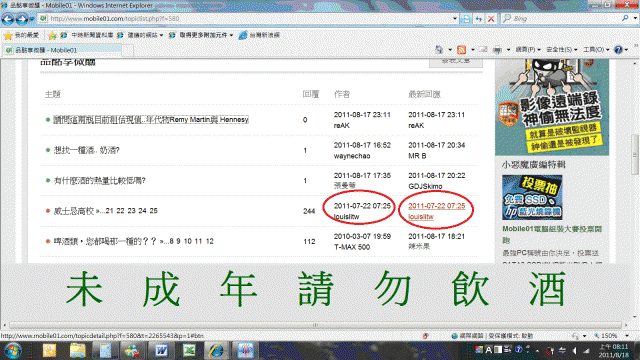Open the 安全性(S) Safety menu
The width and height of the screenshot is (640, 360).
[x=562, y=50]
